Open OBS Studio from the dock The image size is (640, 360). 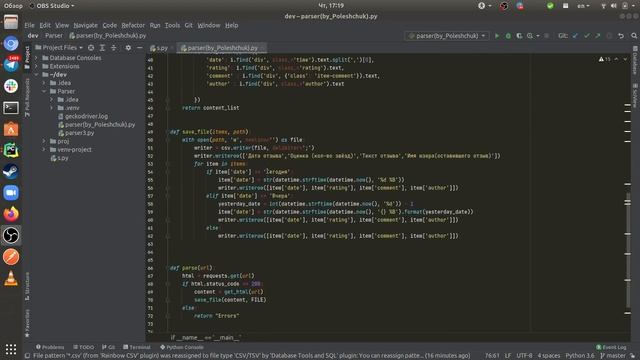point(11,236)
